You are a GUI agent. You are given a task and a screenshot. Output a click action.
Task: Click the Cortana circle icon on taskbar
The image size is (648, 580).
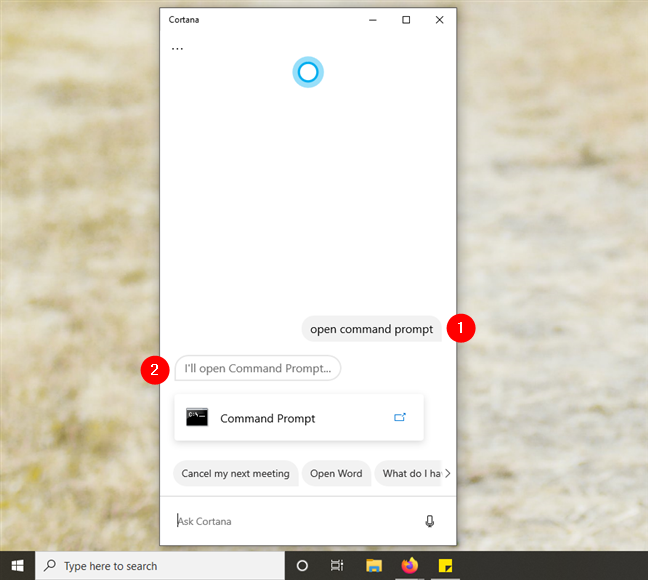[x=302, y=566]
